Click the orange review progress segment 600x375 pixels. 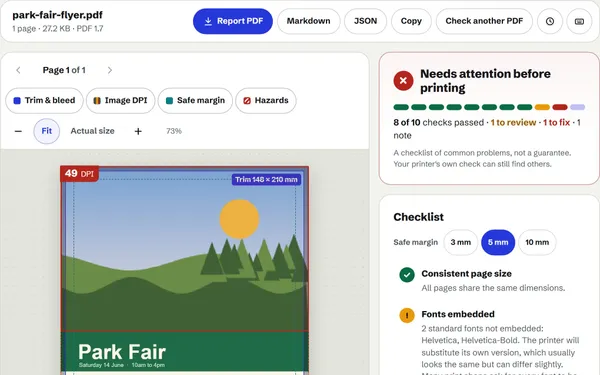pos(542,107)
